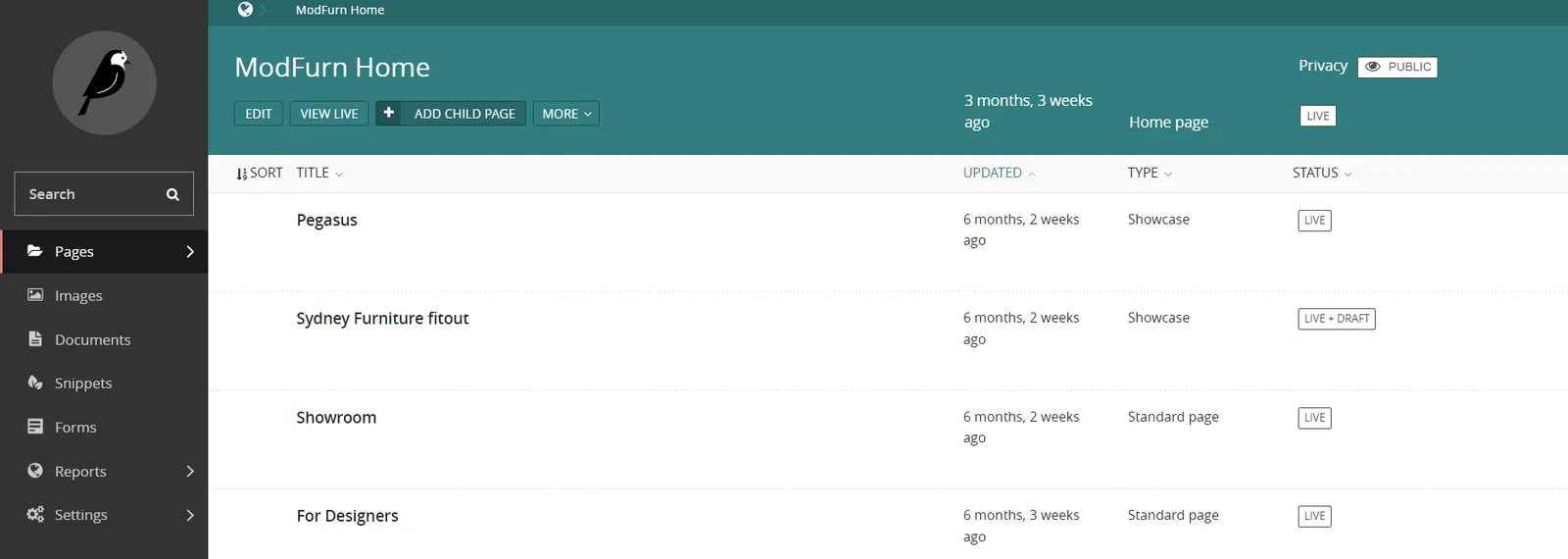This screenshot has width=1568, height=559.
Task: Click LIVE status of For Designers
Action: click(x=1314, y=516)
